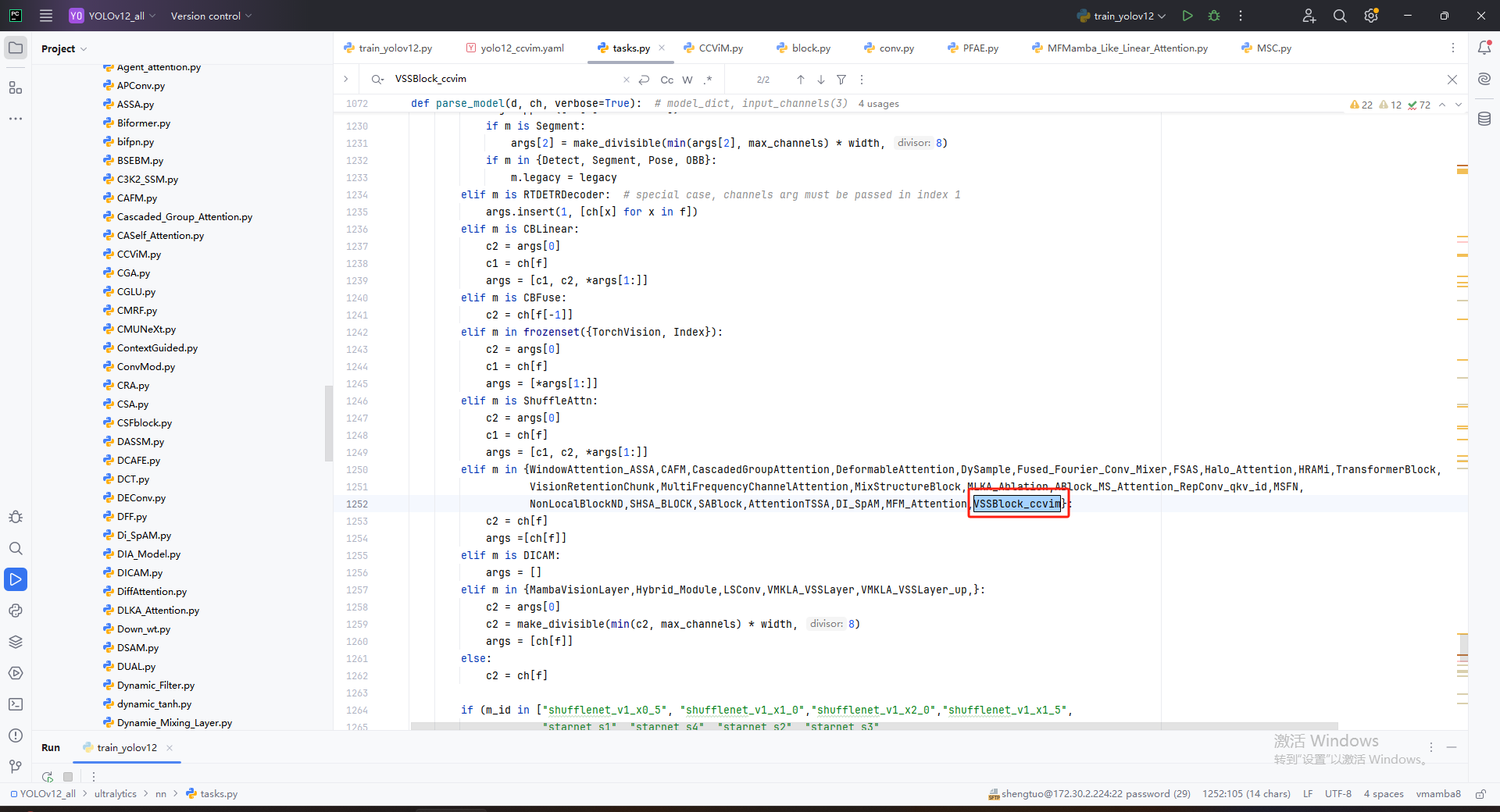
Task: Open the Terminal tool window
Action: [16, 704]
